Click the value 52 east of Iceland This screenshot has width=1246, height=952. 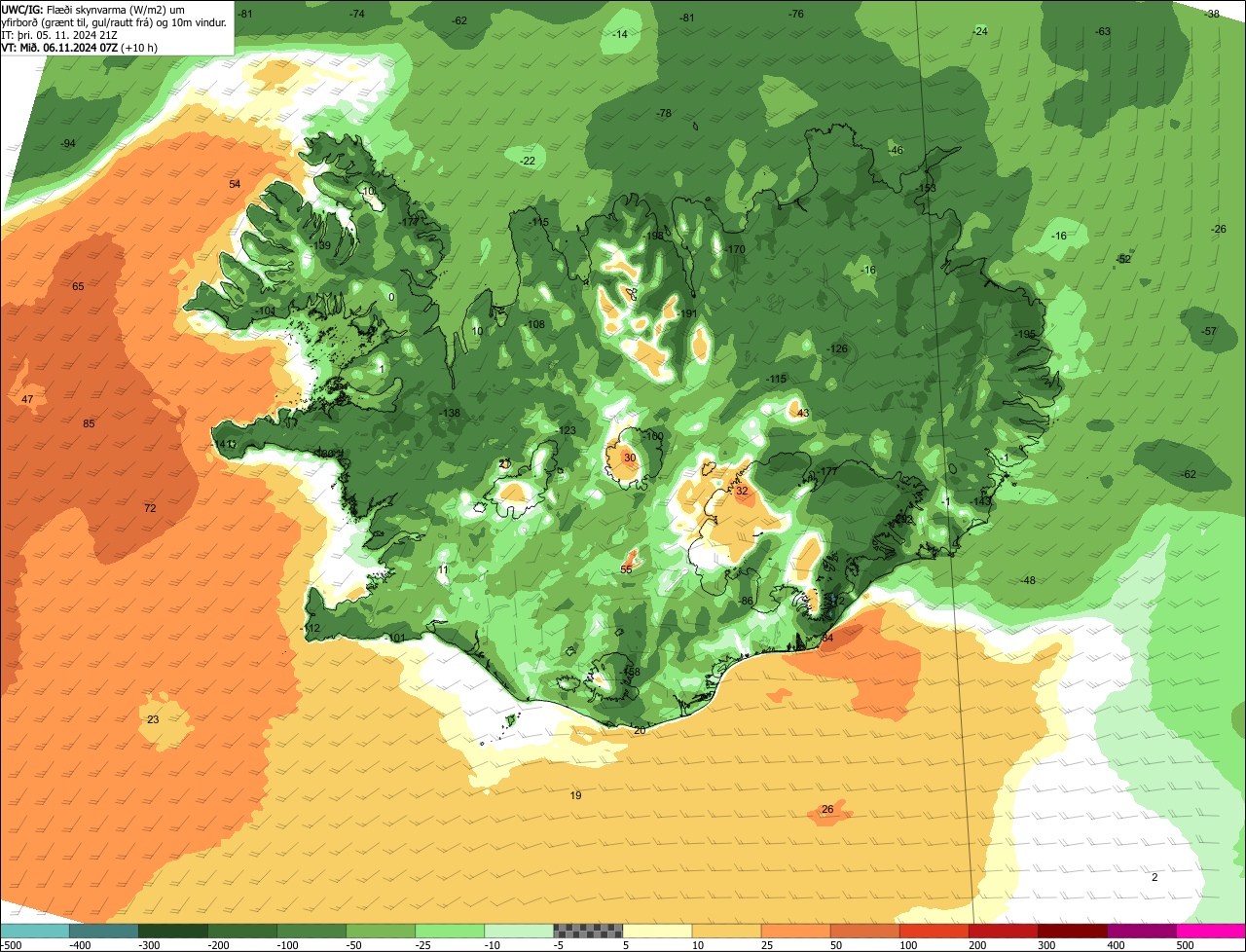tap(1125, 259)
